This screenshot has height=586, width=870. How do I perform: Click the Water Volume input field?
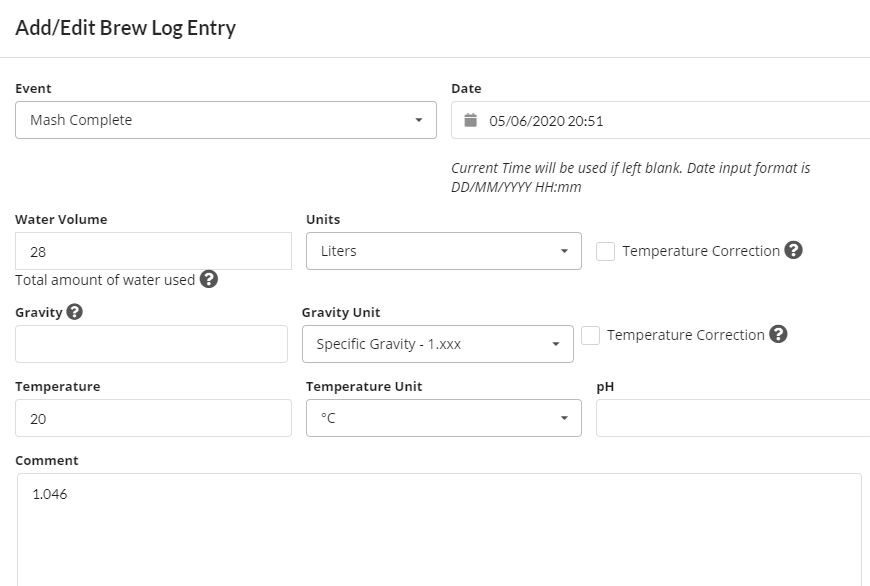(153, 251)
